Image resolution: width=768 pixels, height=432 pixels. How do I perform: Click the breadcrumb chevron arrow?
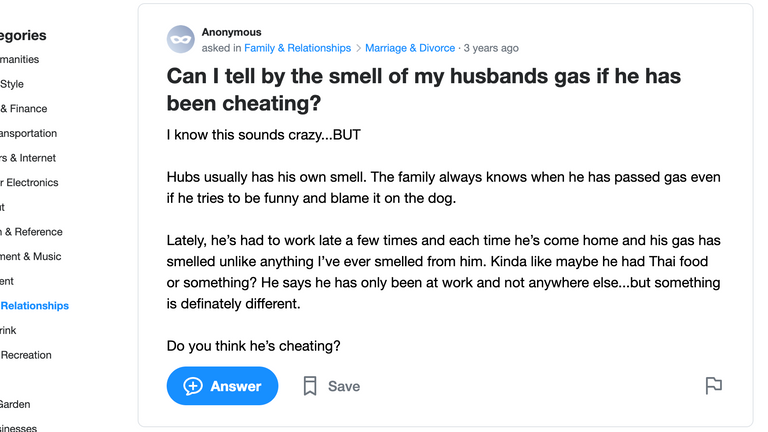click(x=358, y=48)
